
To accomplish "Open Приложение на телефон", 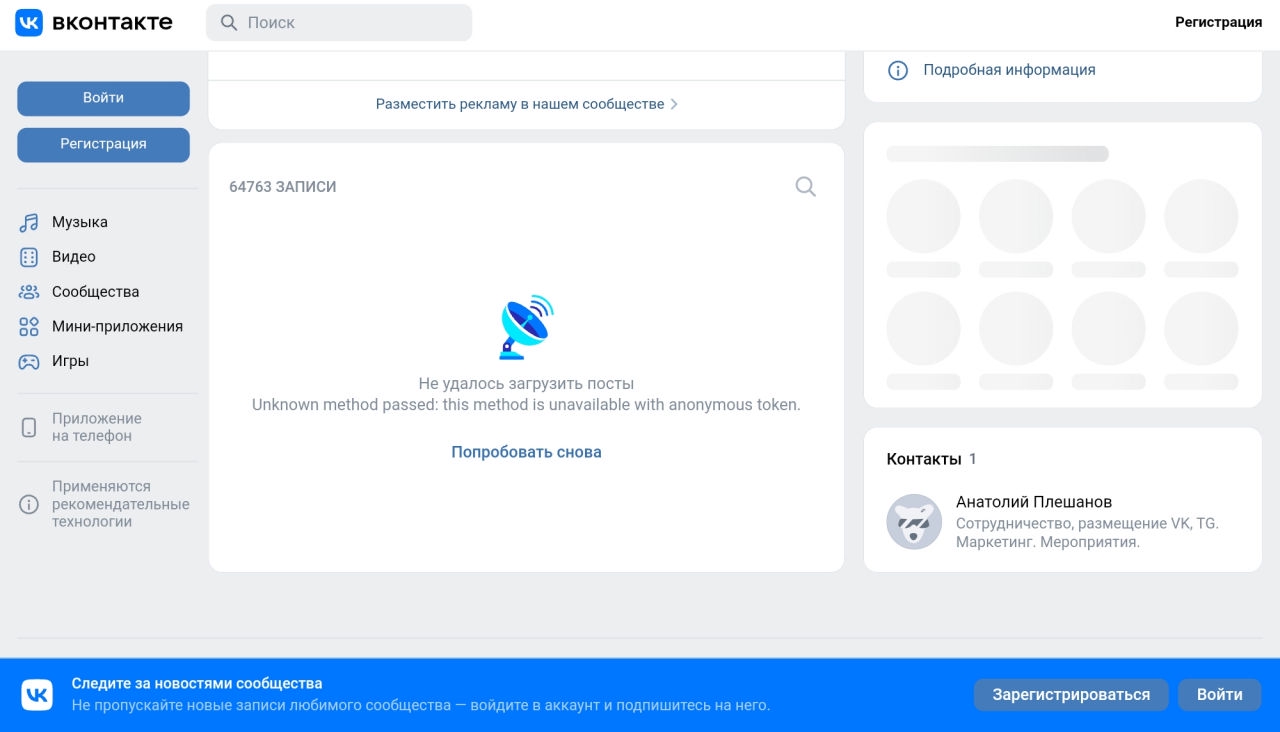I will (97, 427).
